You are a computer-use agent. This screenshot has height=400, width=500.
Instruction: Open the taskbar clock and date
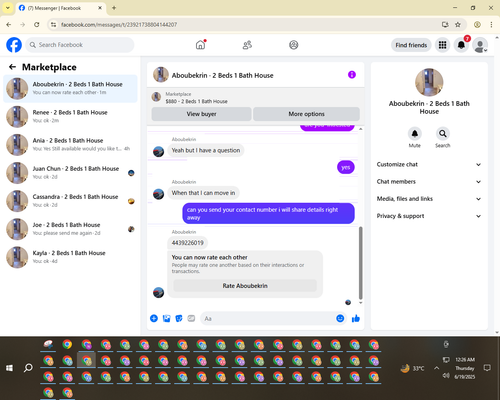tap(465, 368)
